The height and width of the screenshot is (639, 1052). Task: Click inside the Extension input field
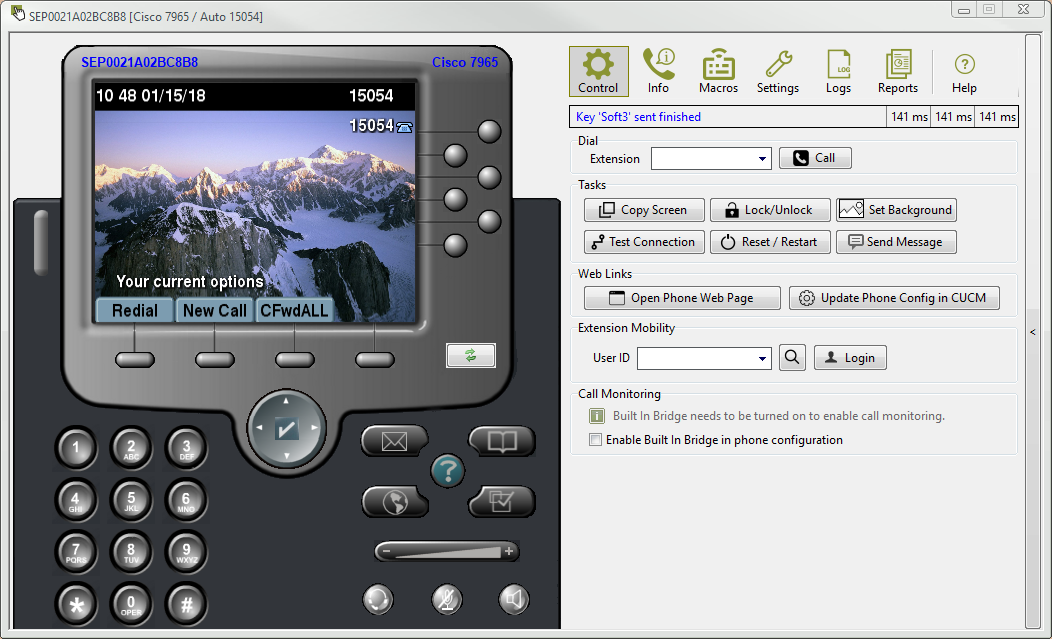[x=703, y=159]
